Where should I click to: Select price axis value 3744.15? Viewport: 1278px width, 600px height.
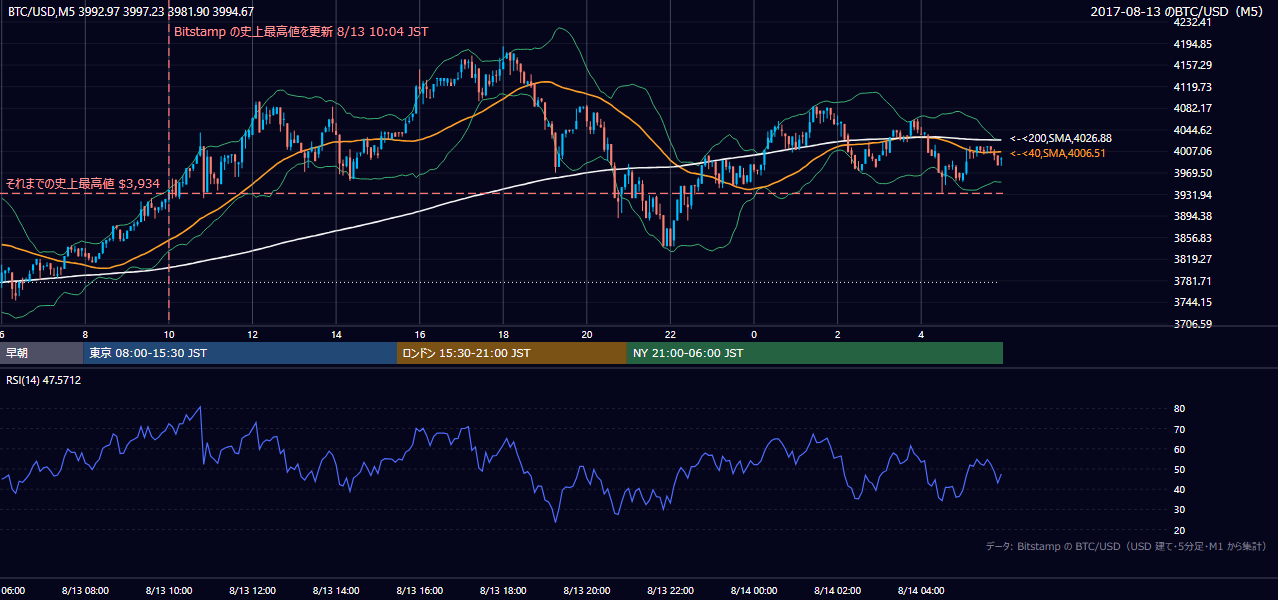pyautogui.click(x=1192, y=302)
